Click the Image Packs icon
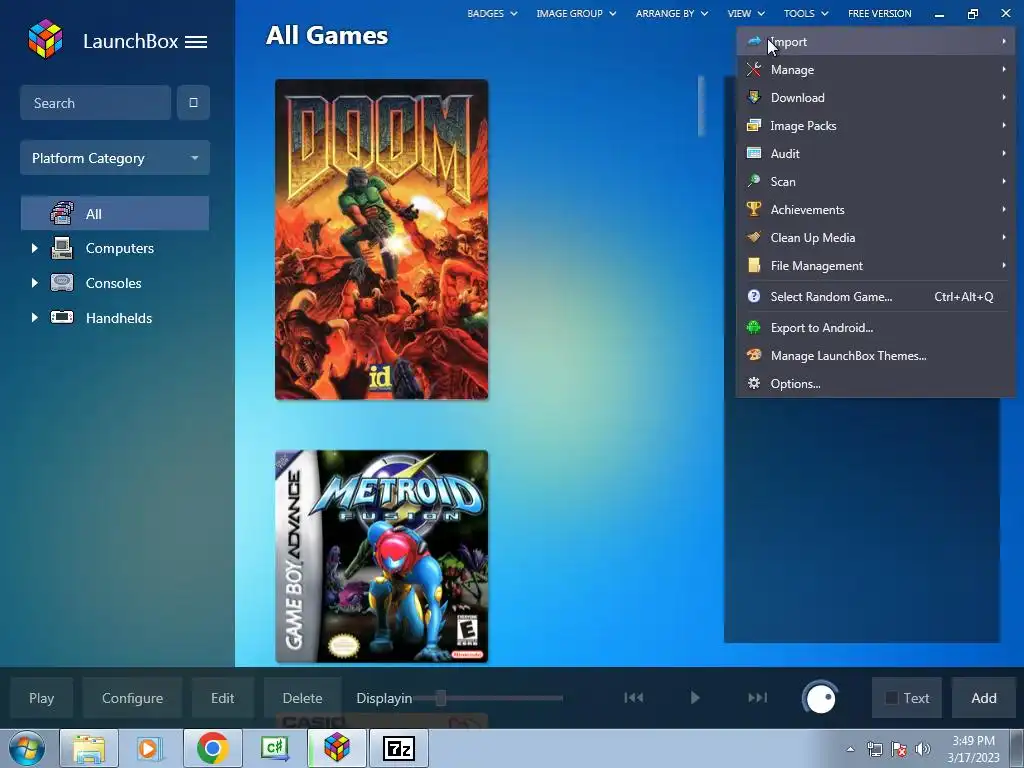The width and height of the screenshot is (1024, 768). (x=754, y=125)
